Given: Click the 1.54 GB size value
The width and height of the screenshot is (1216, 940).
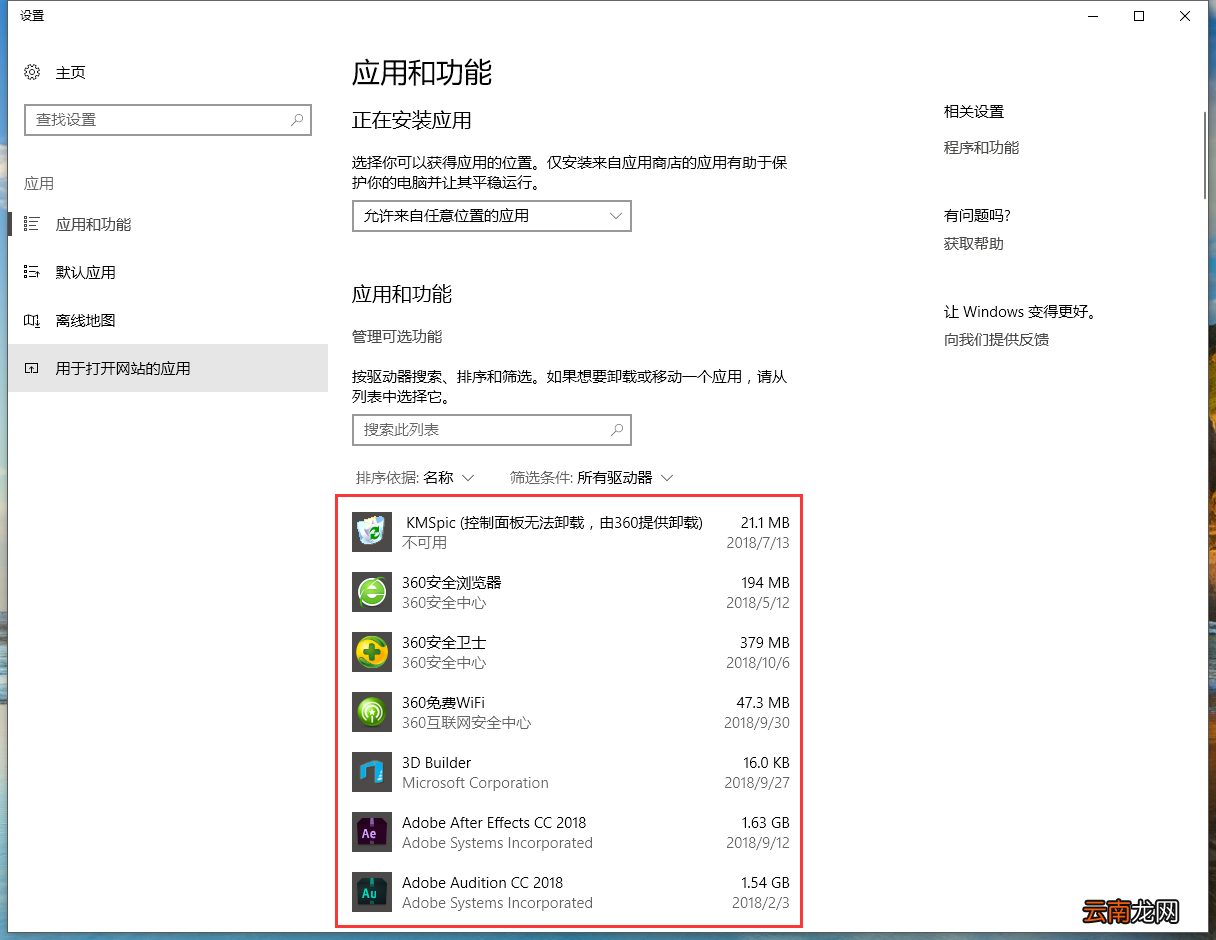Looking at the screenshot, I should click(x=766, y=883).
